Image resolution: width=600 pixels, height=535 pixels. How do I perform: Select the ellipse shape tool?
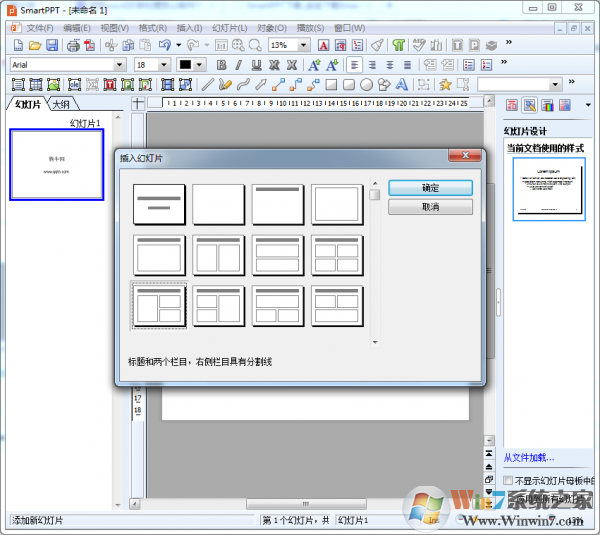367,85
